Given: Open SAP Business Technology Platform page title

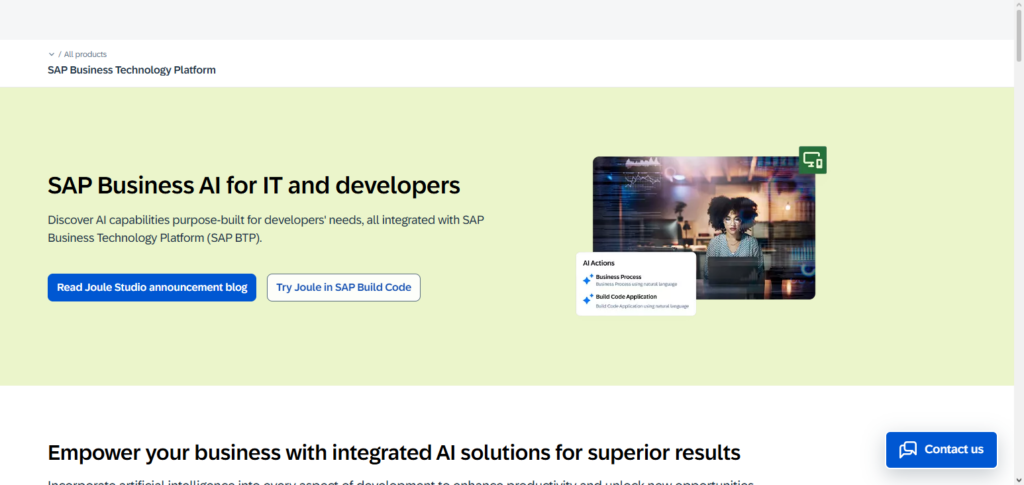Looking at the screenshot, I should tap(131, 70).
